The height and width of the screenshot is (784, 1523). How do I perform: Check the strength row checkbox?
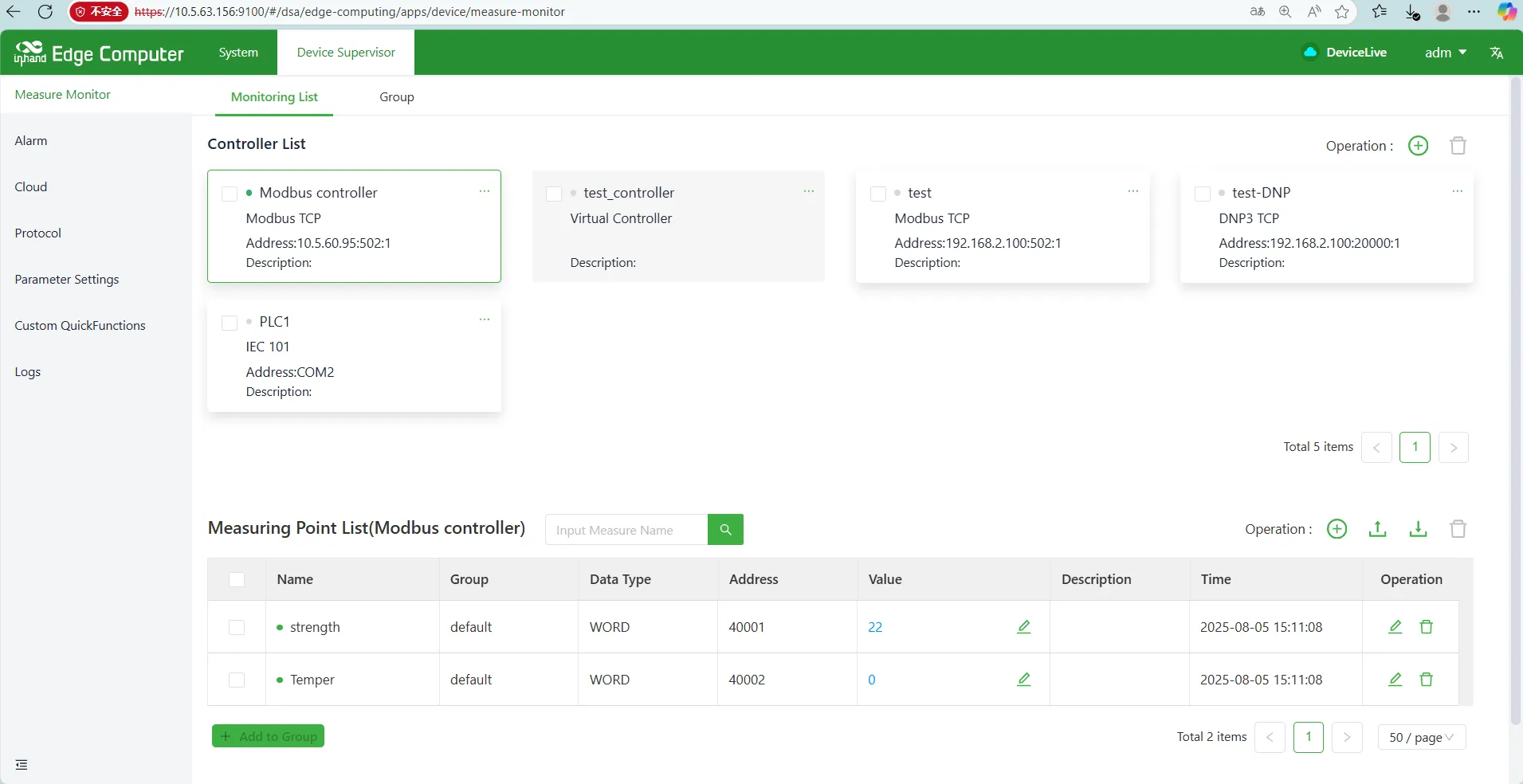[x=237, y=627]
